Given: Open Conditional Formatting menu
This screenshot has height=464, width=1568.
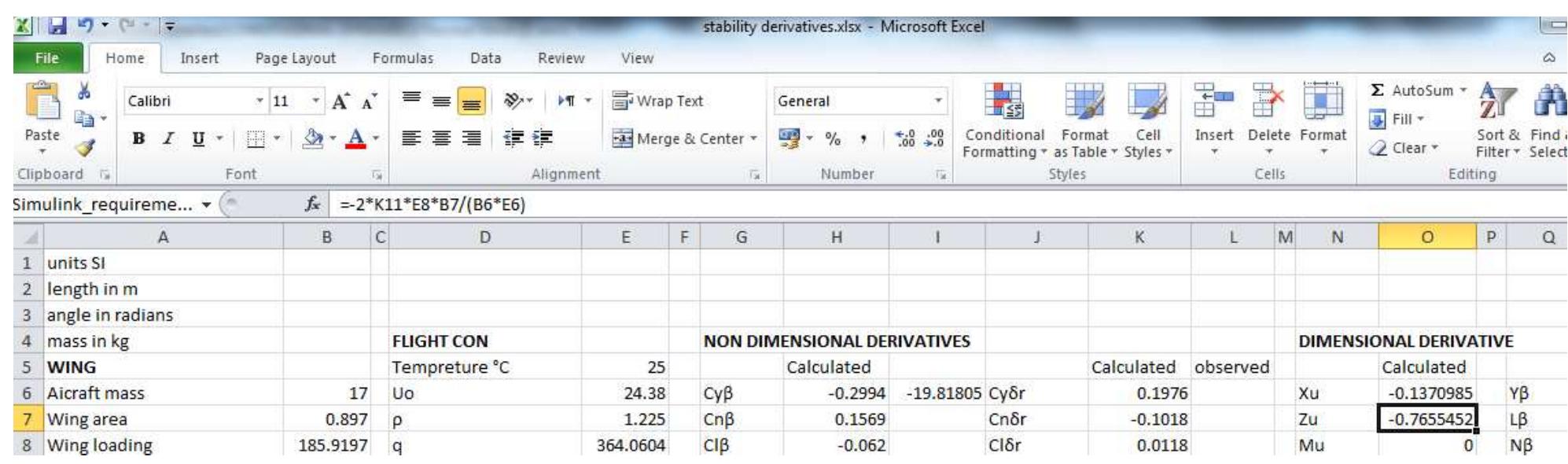Looking at the screenshot, I should click(1004, 121).
